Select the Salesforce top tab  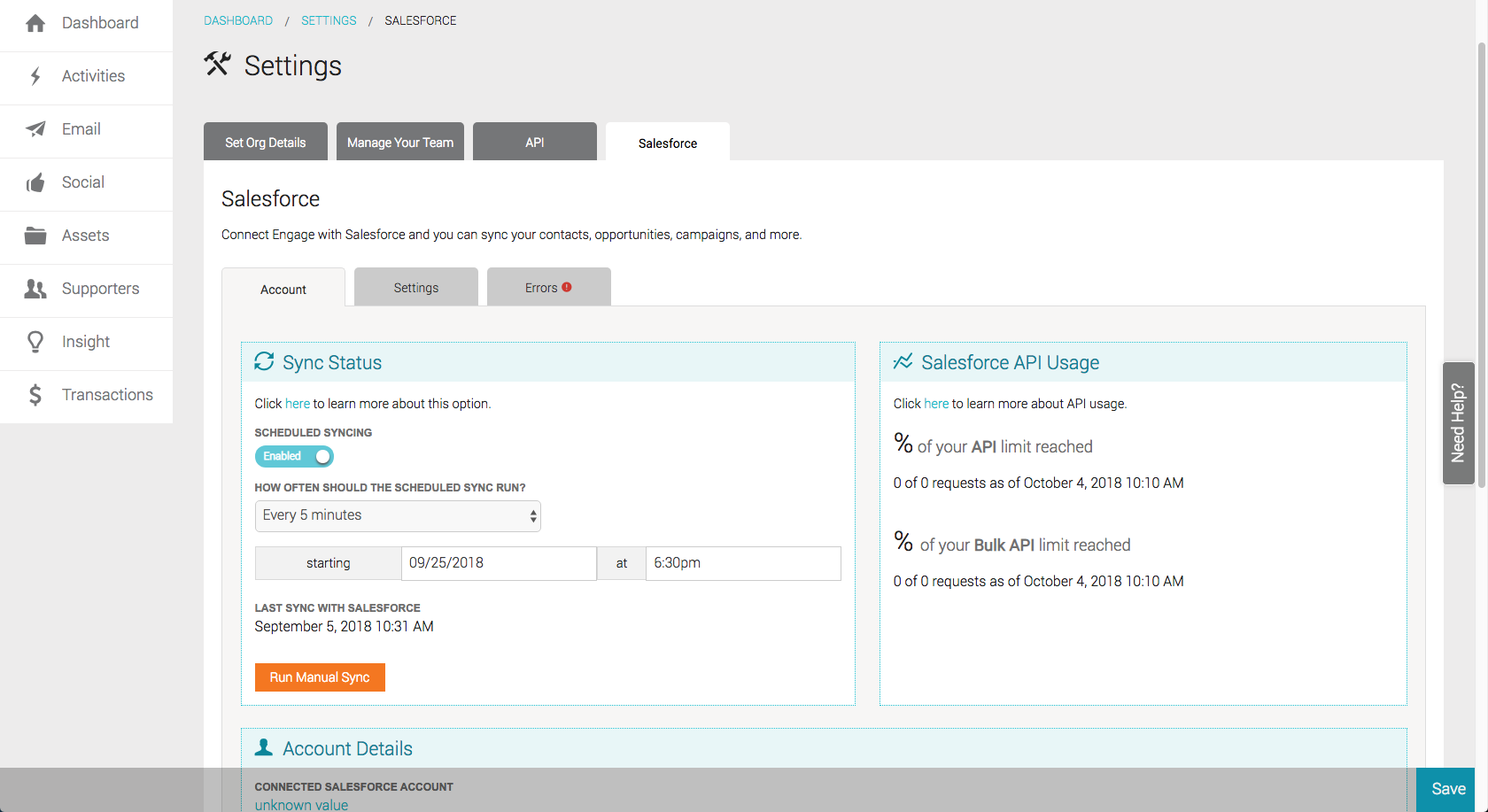[x=668, y=143]
